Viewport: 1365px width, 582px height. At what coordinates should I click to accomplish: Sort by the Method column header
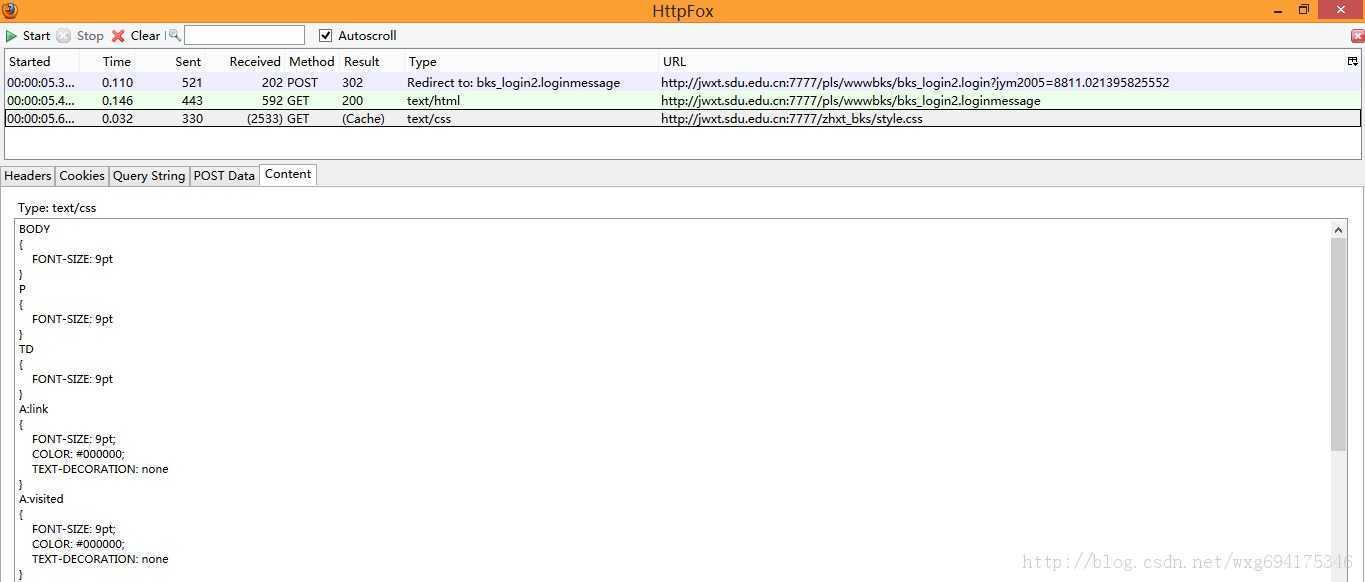coord(312,62)
